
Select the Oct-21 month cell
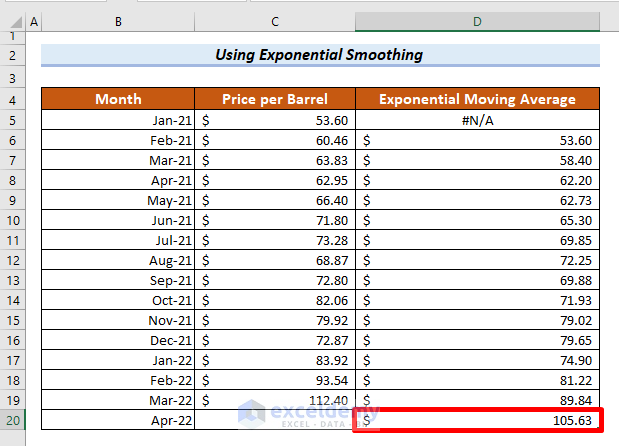pos(118,300)
